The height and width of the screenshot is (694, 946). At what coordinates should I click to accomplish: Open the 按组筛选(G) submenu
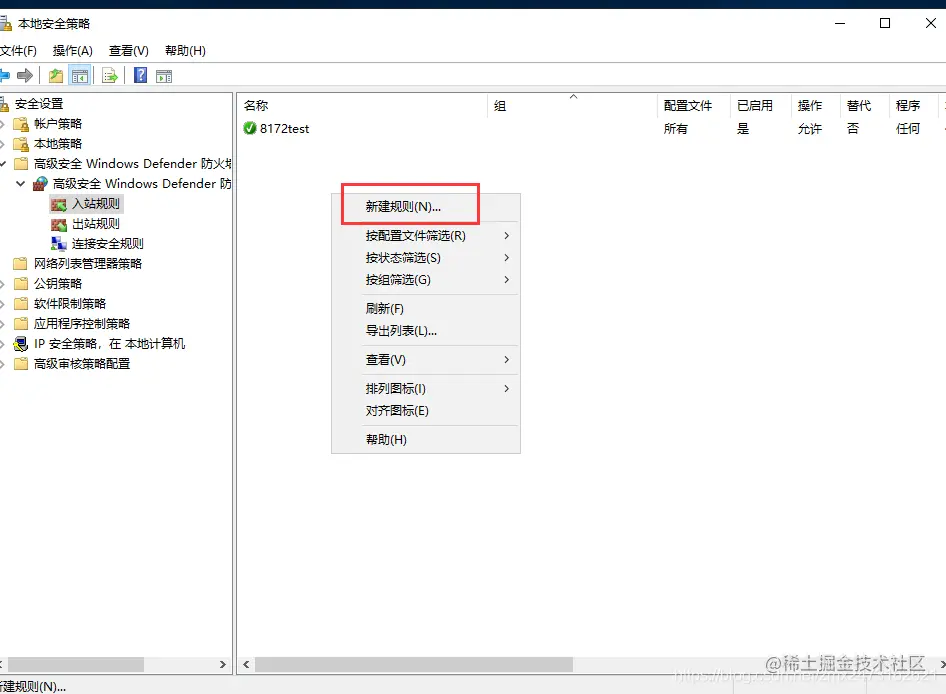click(425, 280)
